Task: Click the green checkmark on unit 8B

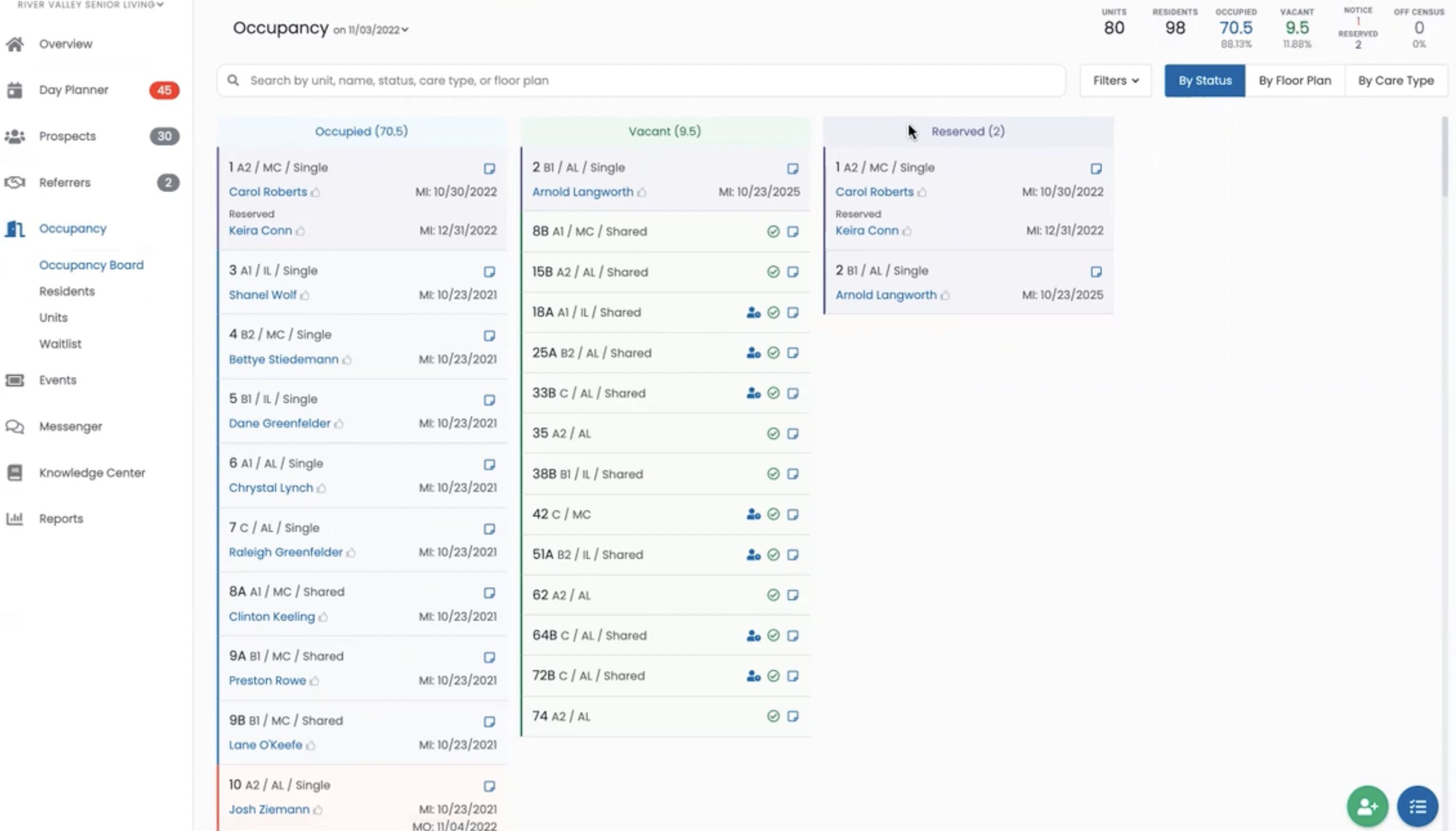Action: [773, 232]
